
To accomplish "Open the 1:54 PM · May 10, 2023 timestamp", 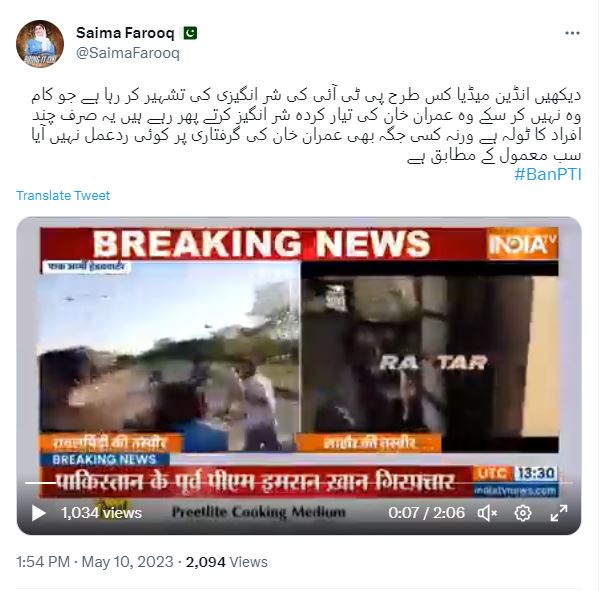I will click(95, 562).
